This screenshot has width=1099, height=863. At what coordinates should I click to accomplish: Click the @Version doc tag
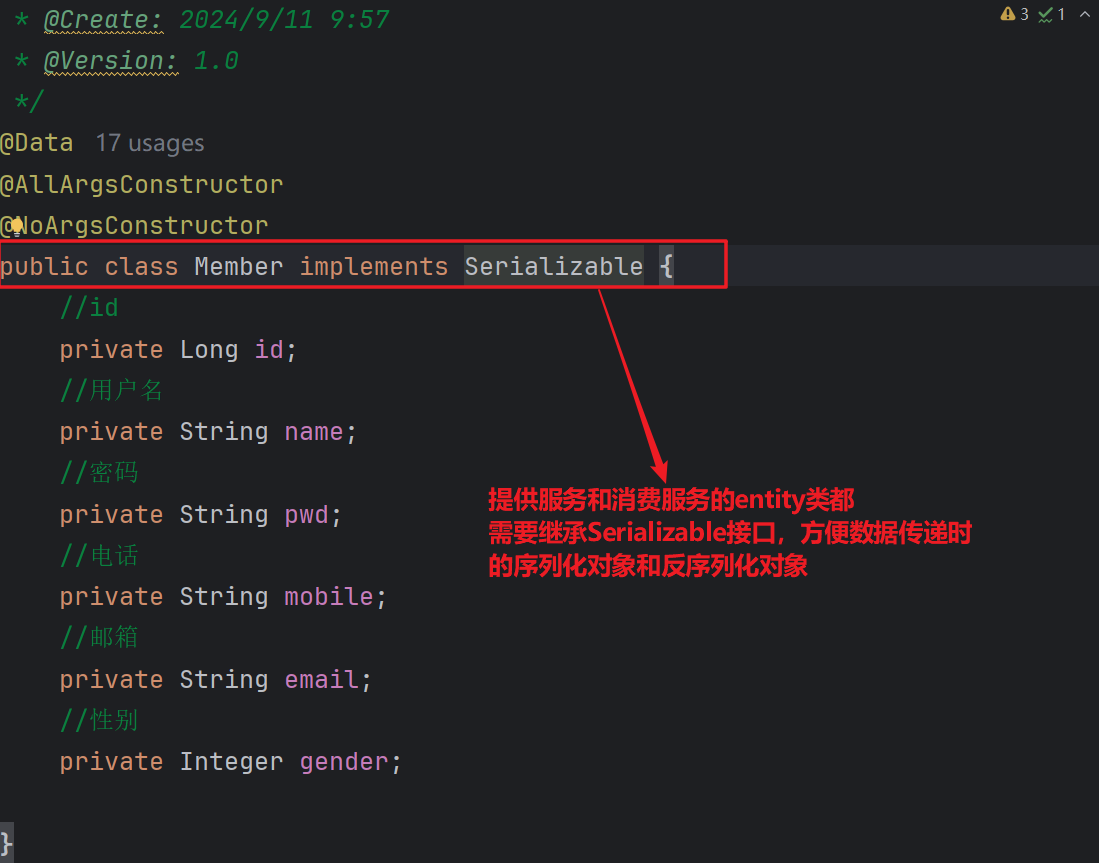point(111,61)
